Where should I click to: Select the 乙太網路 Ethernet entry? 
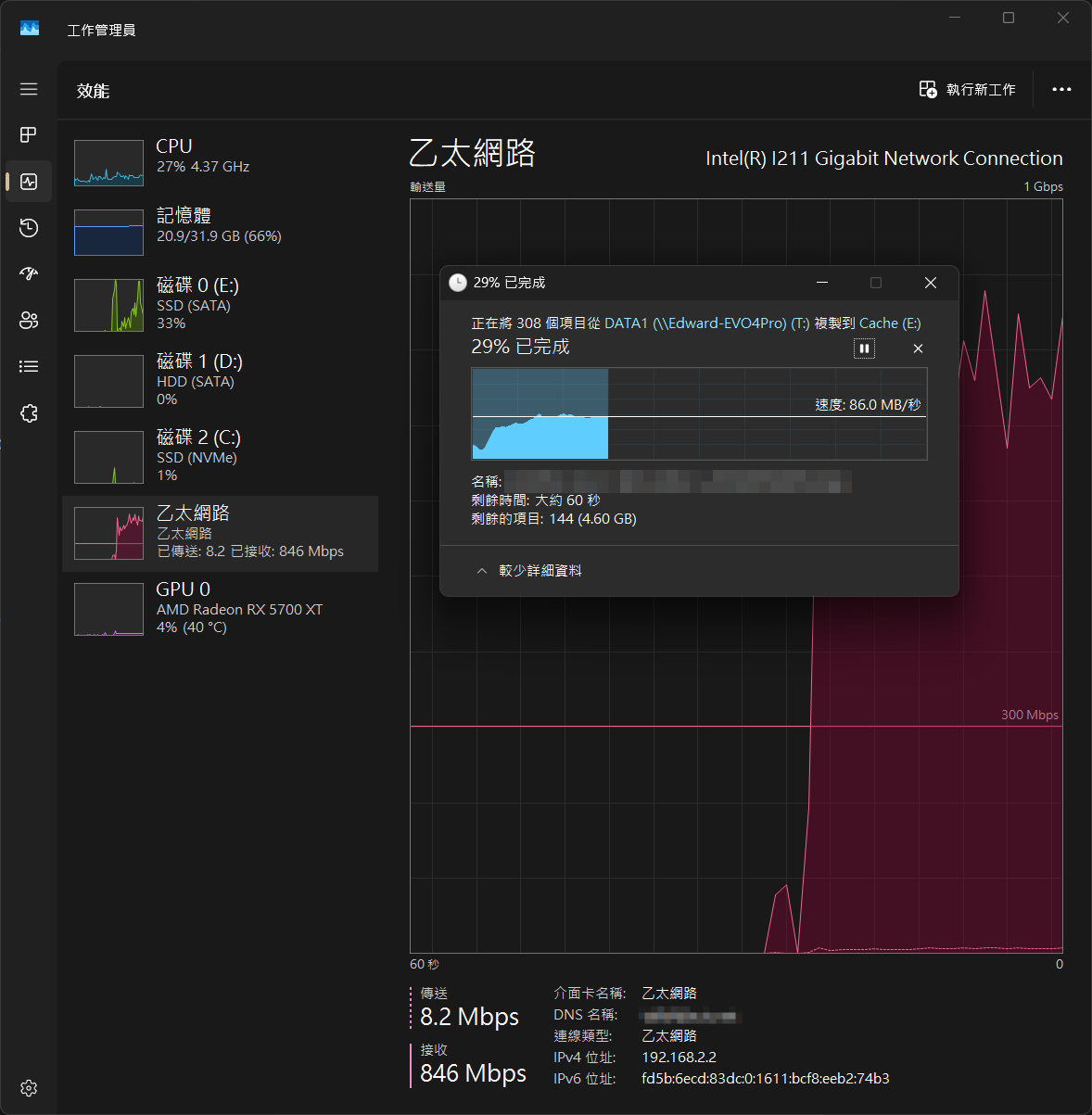click(220, 534)
